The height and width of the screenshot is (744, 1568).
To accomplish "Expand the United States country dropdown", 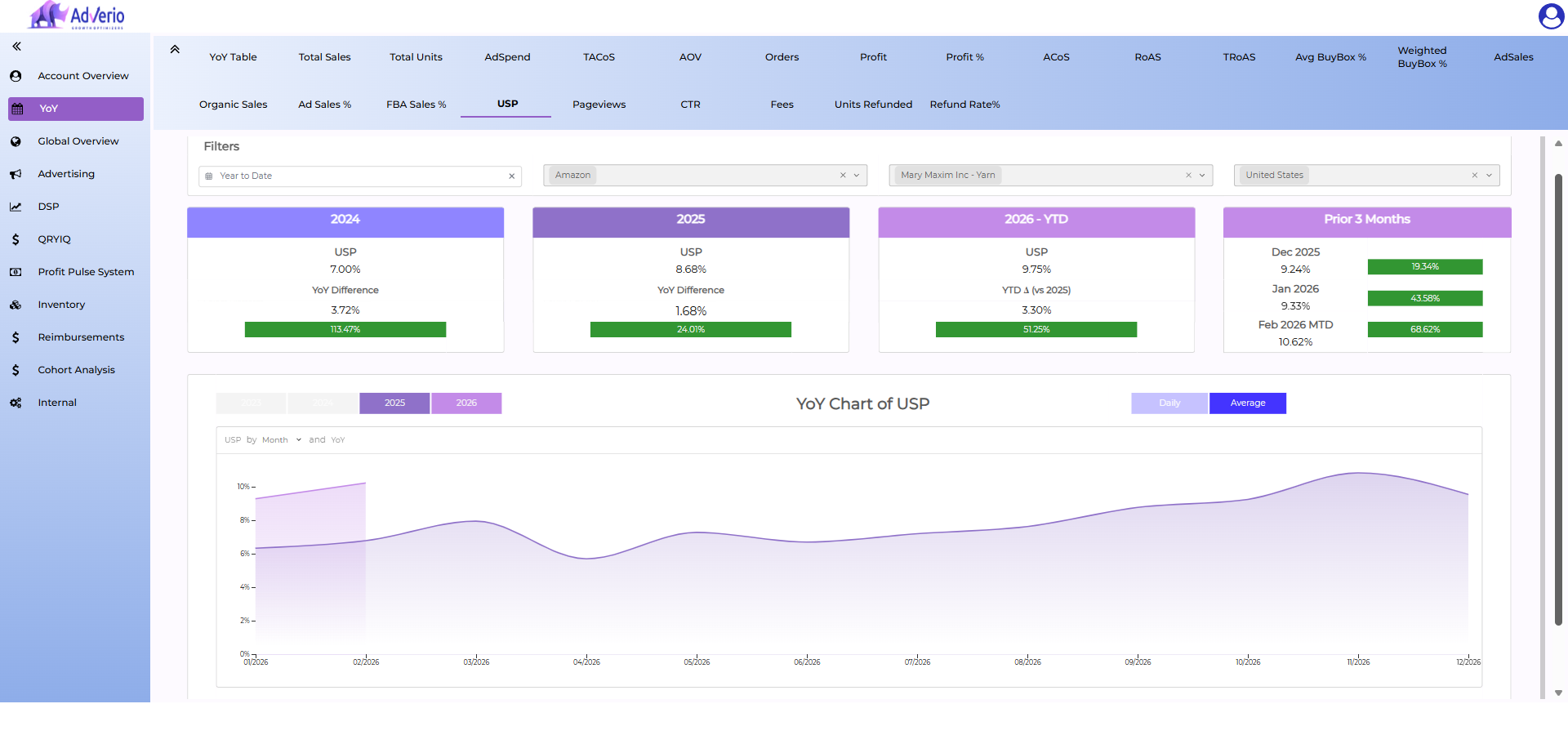I will (1489, 176).
